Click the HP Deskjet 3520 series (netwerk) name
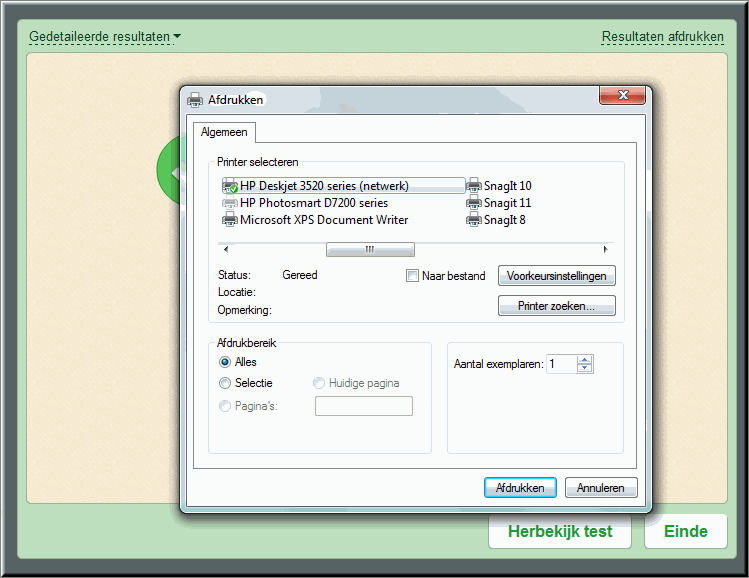The width and height of the screenshot is (749, 578). [324, 186]
